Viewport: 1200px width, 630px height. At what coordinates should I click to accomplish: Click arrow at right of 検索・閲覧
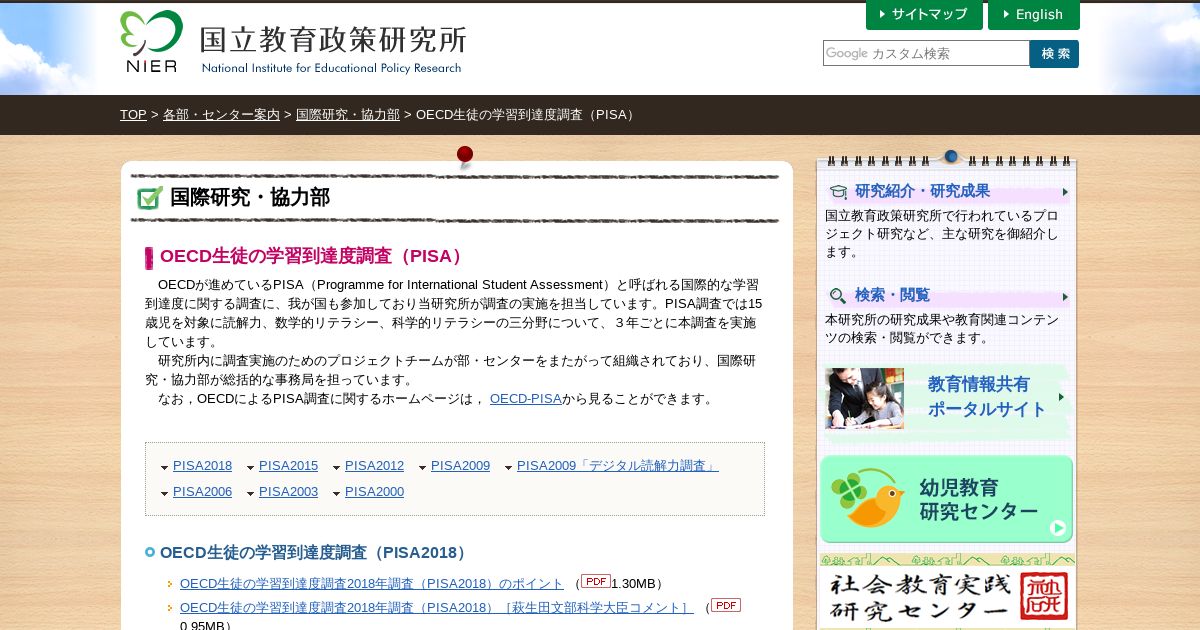[1065, 297]
